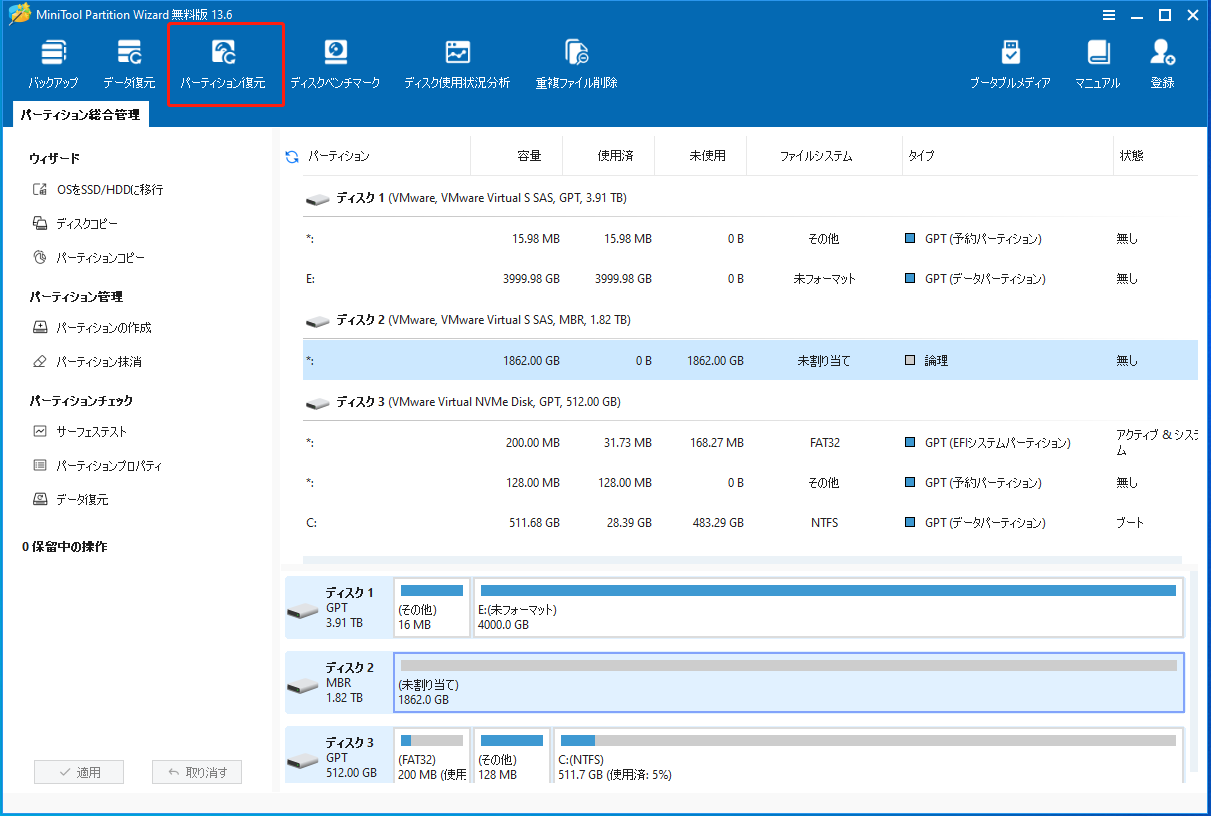Select the (その他) 16 MB block in disk map
The image size is (1211, 816).
pos(432,607)
